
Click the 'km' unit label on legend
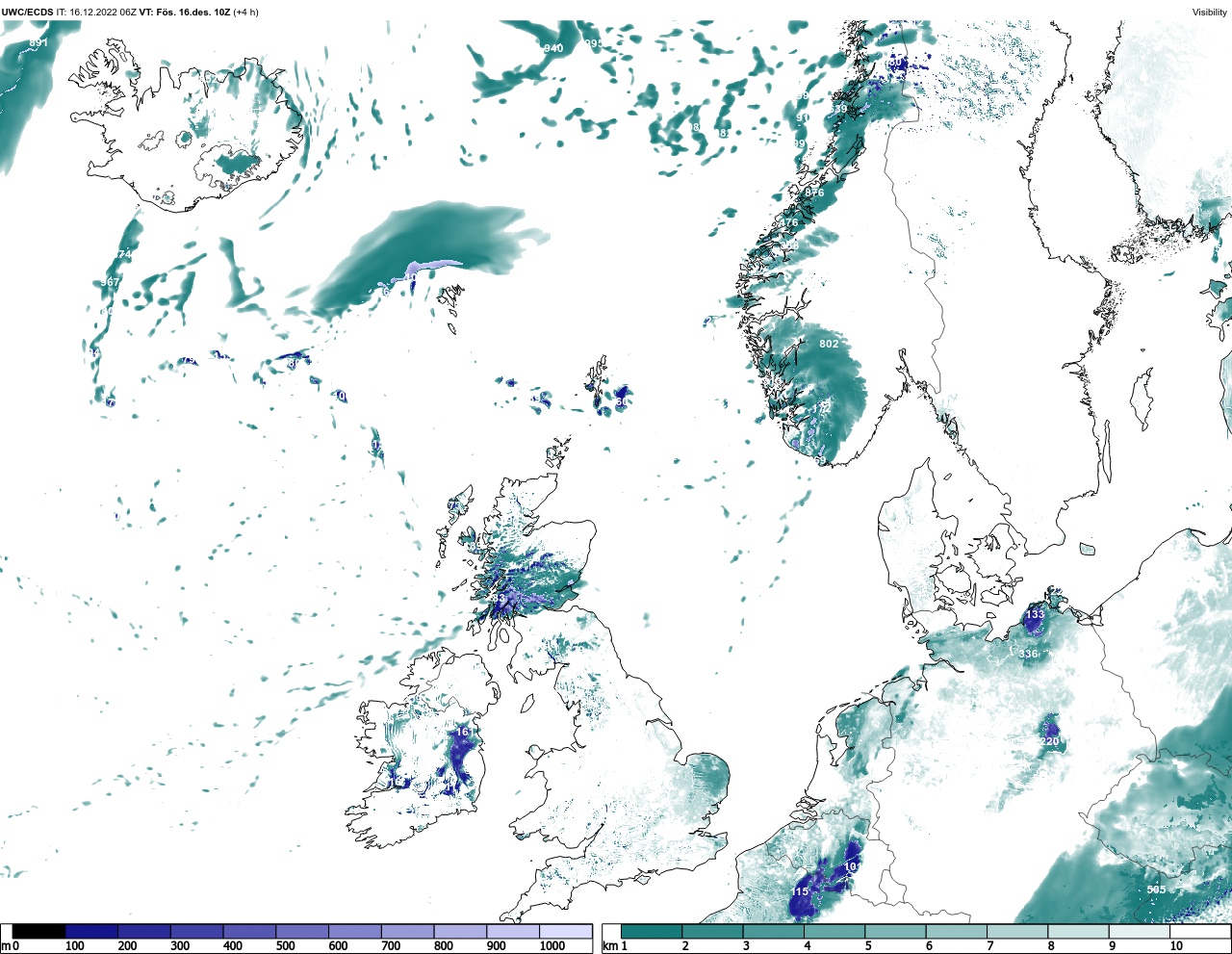610,946
